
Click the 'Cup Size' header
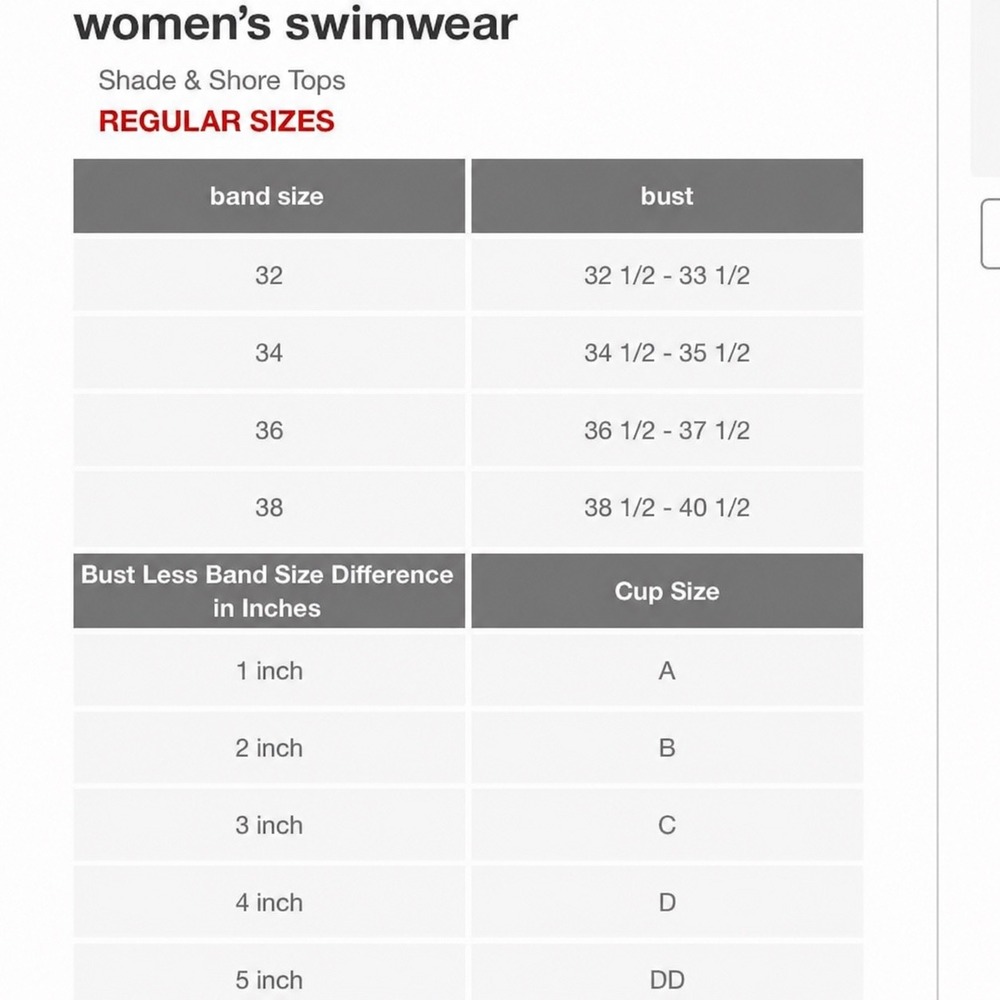(666, 591)
